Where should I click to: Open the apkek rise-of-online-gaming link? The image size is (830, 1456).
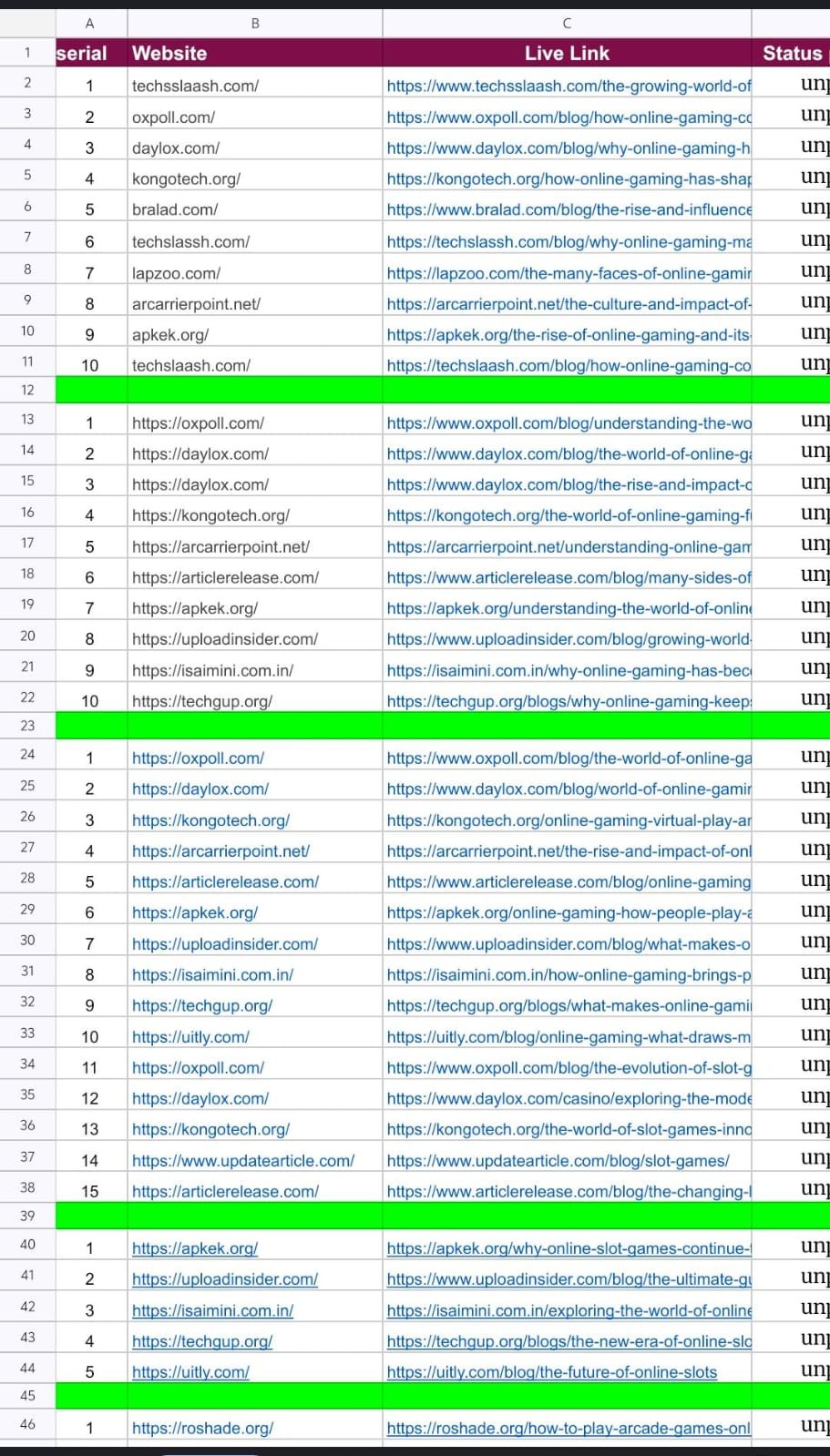(569, 334)
